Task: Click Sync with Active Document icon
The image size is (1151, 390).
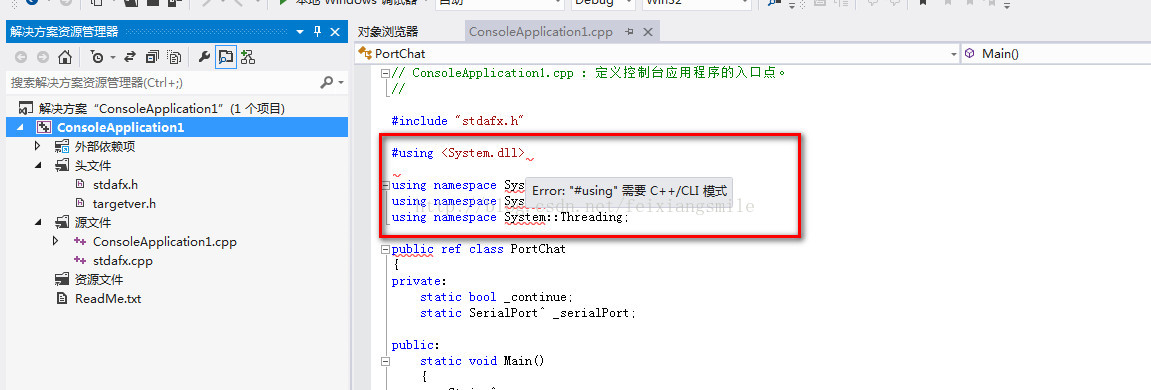Action: 131,57
